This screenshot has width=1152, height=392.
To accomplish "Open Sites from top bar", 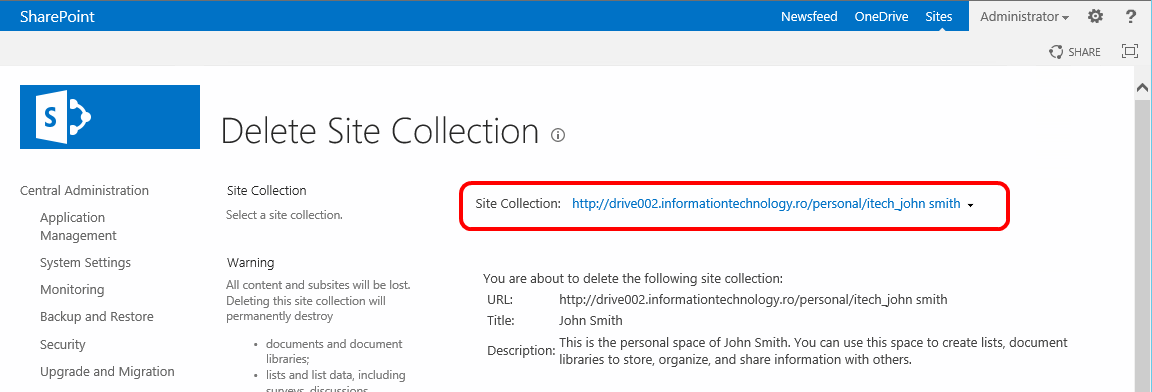I will 939,16.
